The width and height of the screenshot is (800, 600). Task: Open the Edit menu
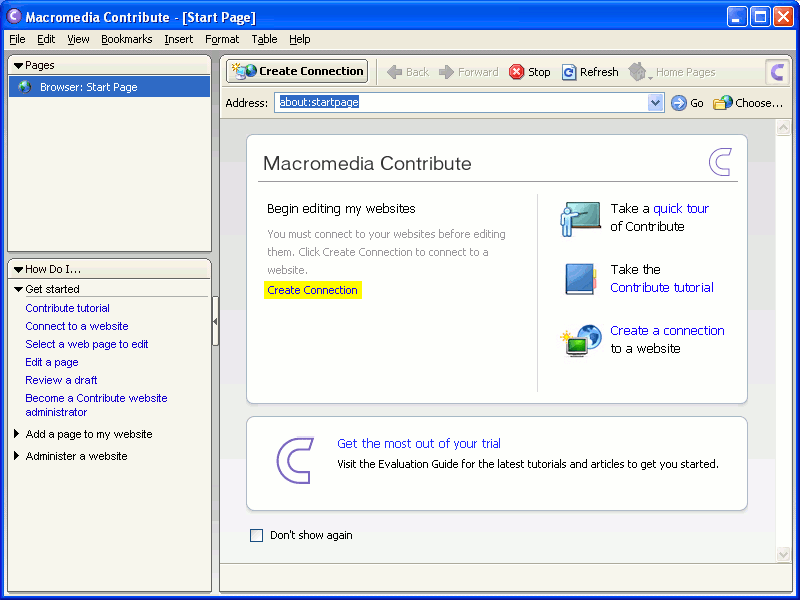[x=46, y=39]
